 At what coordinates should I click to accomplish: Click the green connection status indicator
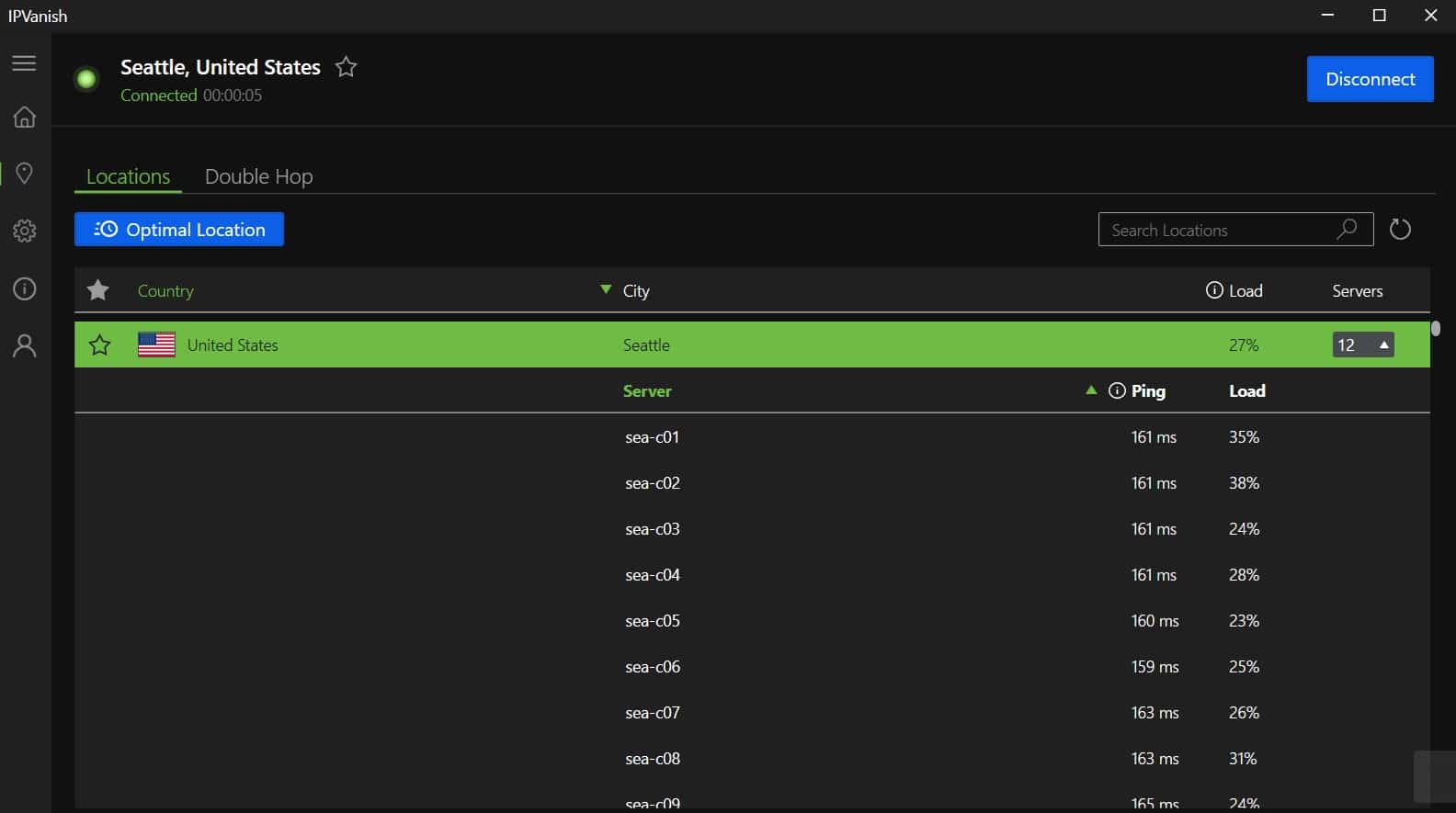coord(86,79)
